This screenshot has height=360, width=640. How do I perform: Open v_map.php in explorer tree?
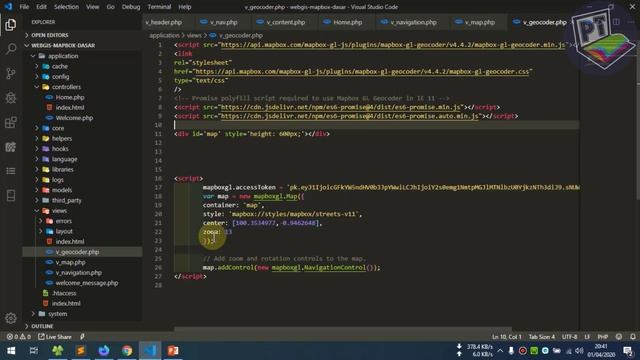(x=70, y=262)
